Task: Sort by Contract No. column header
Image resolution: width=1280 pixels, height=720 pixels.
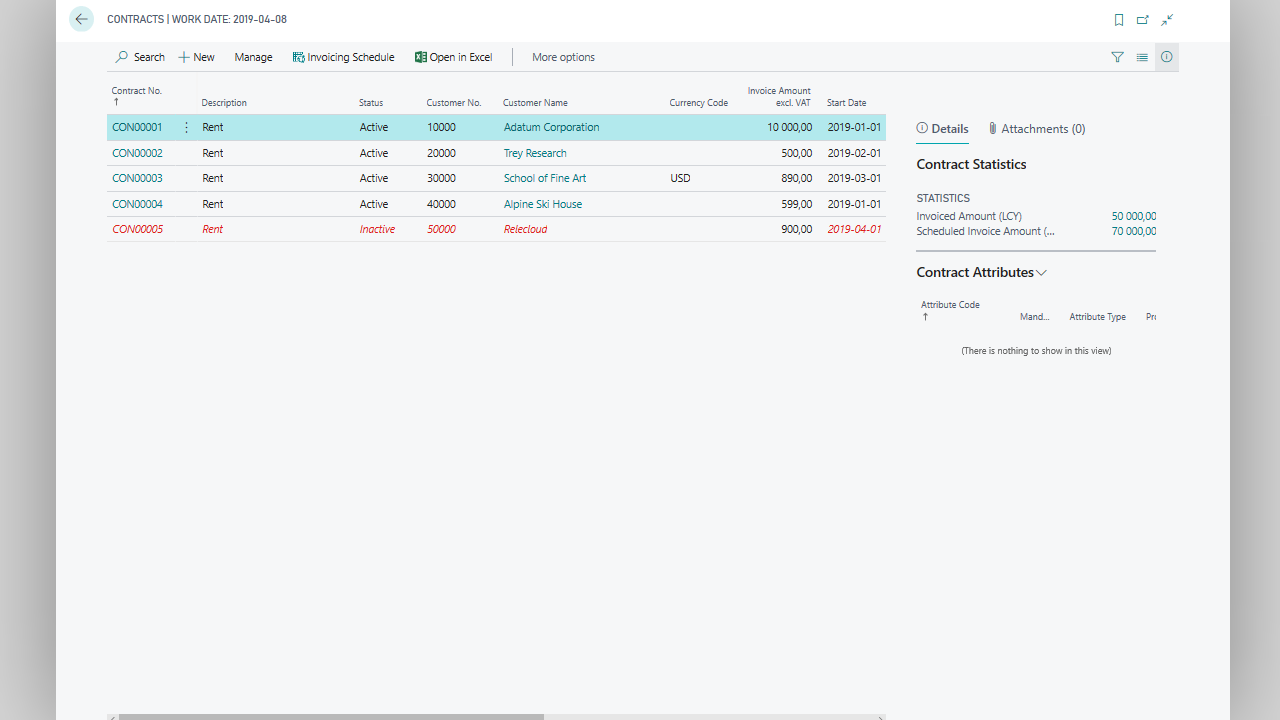Action: [x=137, y=91]
